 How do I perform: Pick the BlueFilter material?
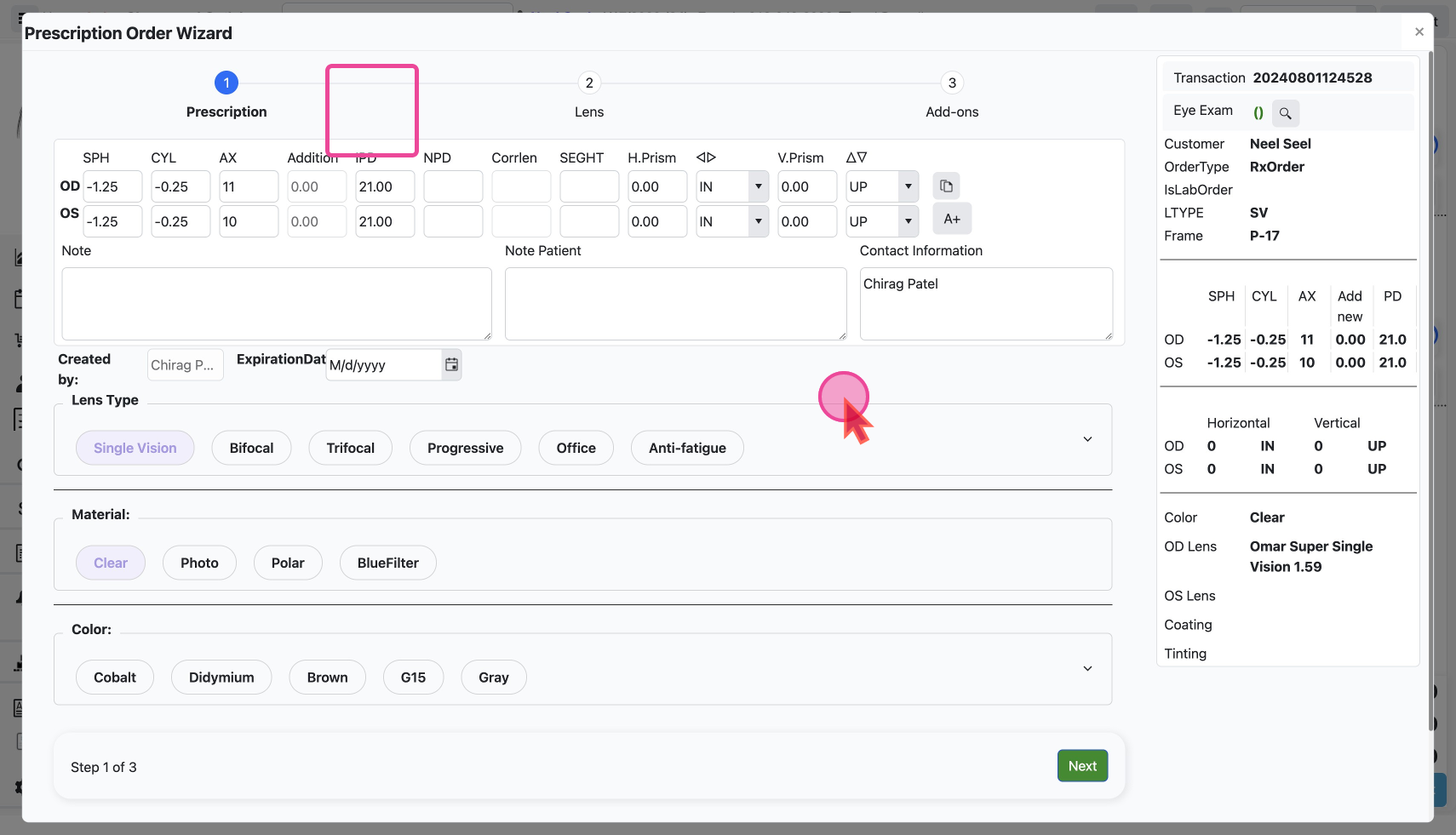pos(387,563)
